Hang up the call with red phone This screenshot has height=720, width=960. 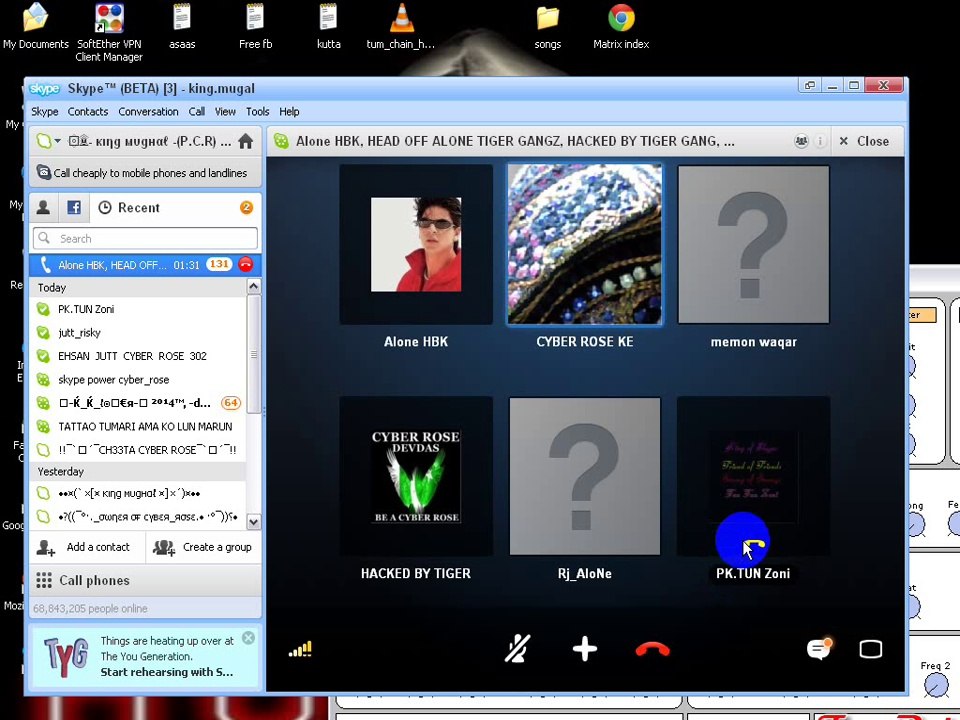[x=653, y=649]
